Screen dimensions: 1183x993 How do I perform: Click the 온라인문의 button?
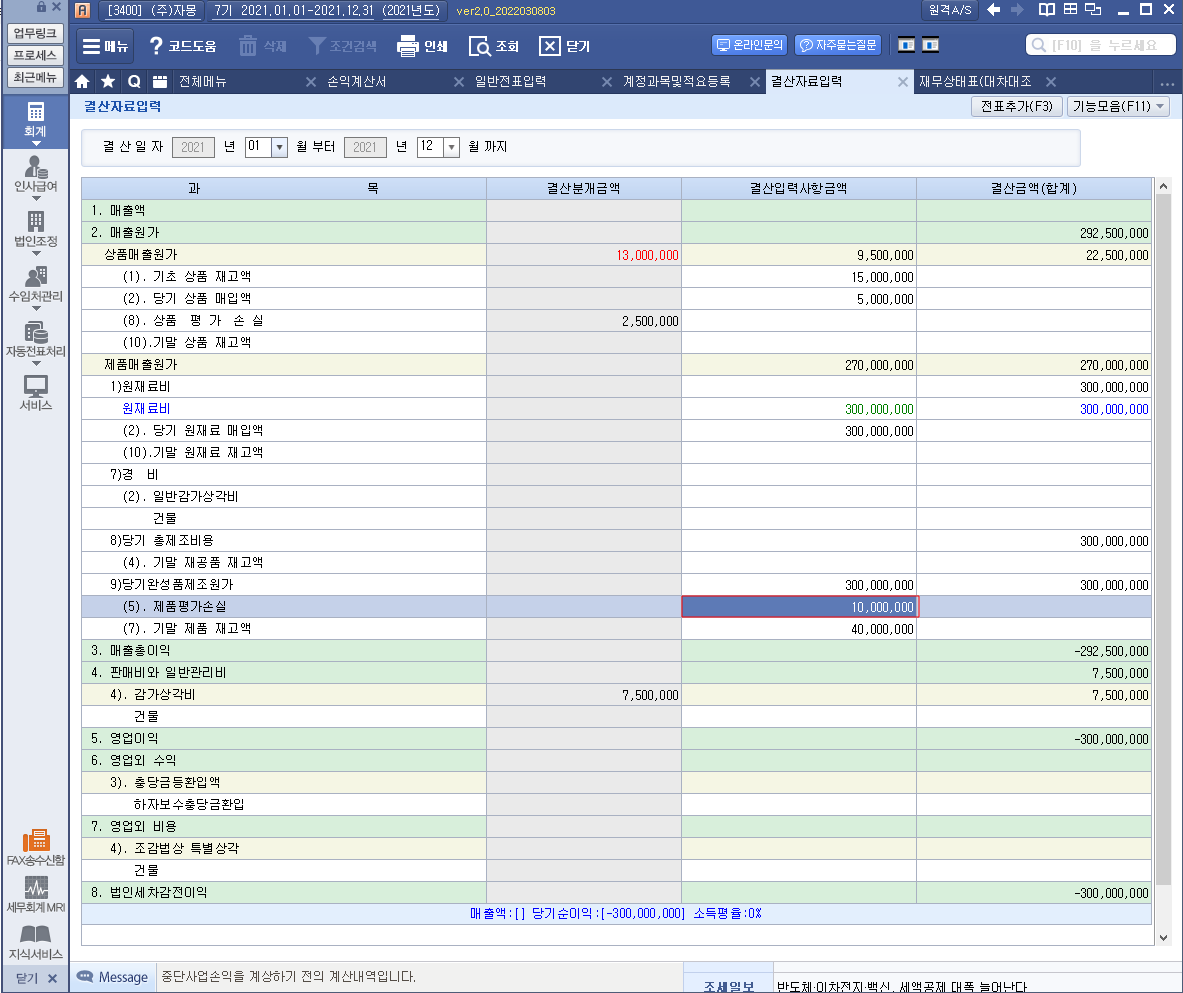(x=749, y=45)
